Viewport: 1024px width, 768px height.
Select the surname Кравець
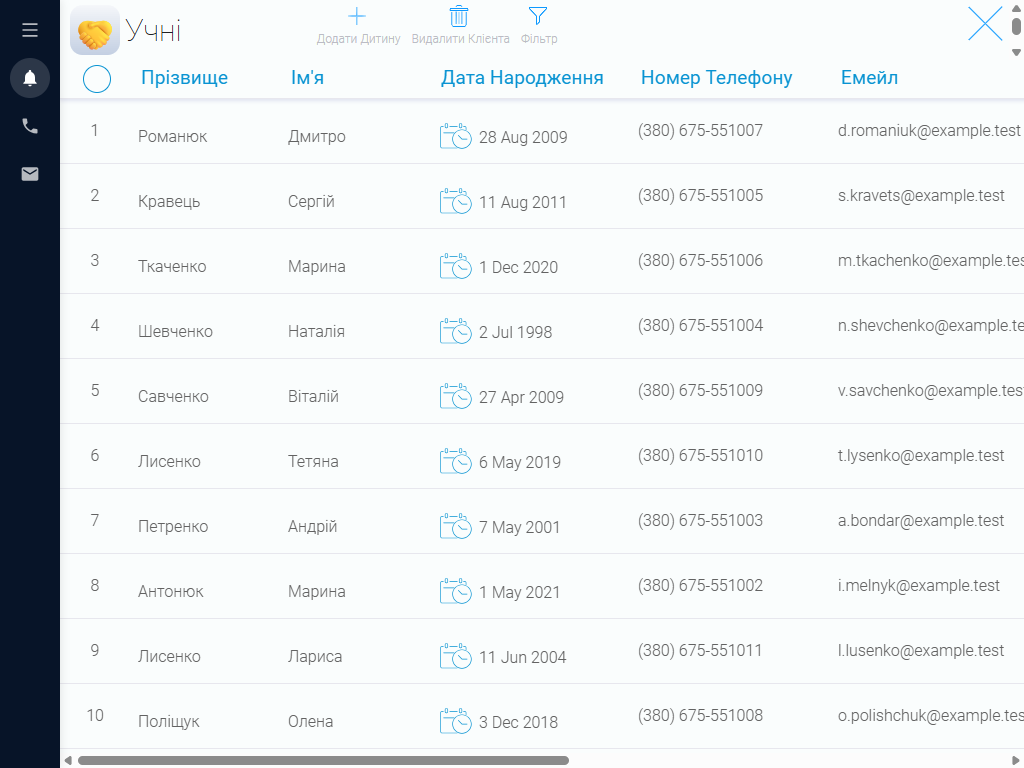(x=169, y=202)
